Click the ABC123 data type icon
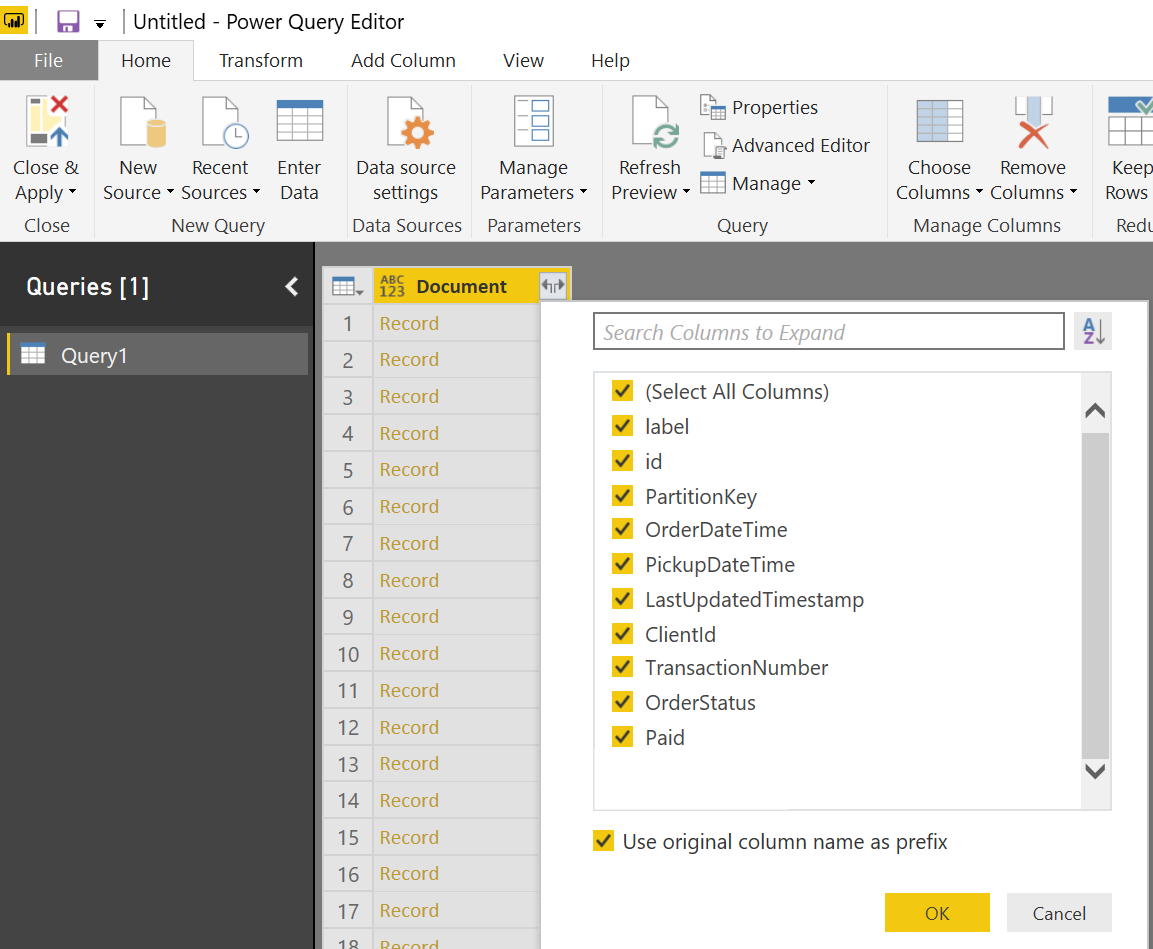This screenshot has height=949, width=1153. pyautogui.click(x=392, y=286)
